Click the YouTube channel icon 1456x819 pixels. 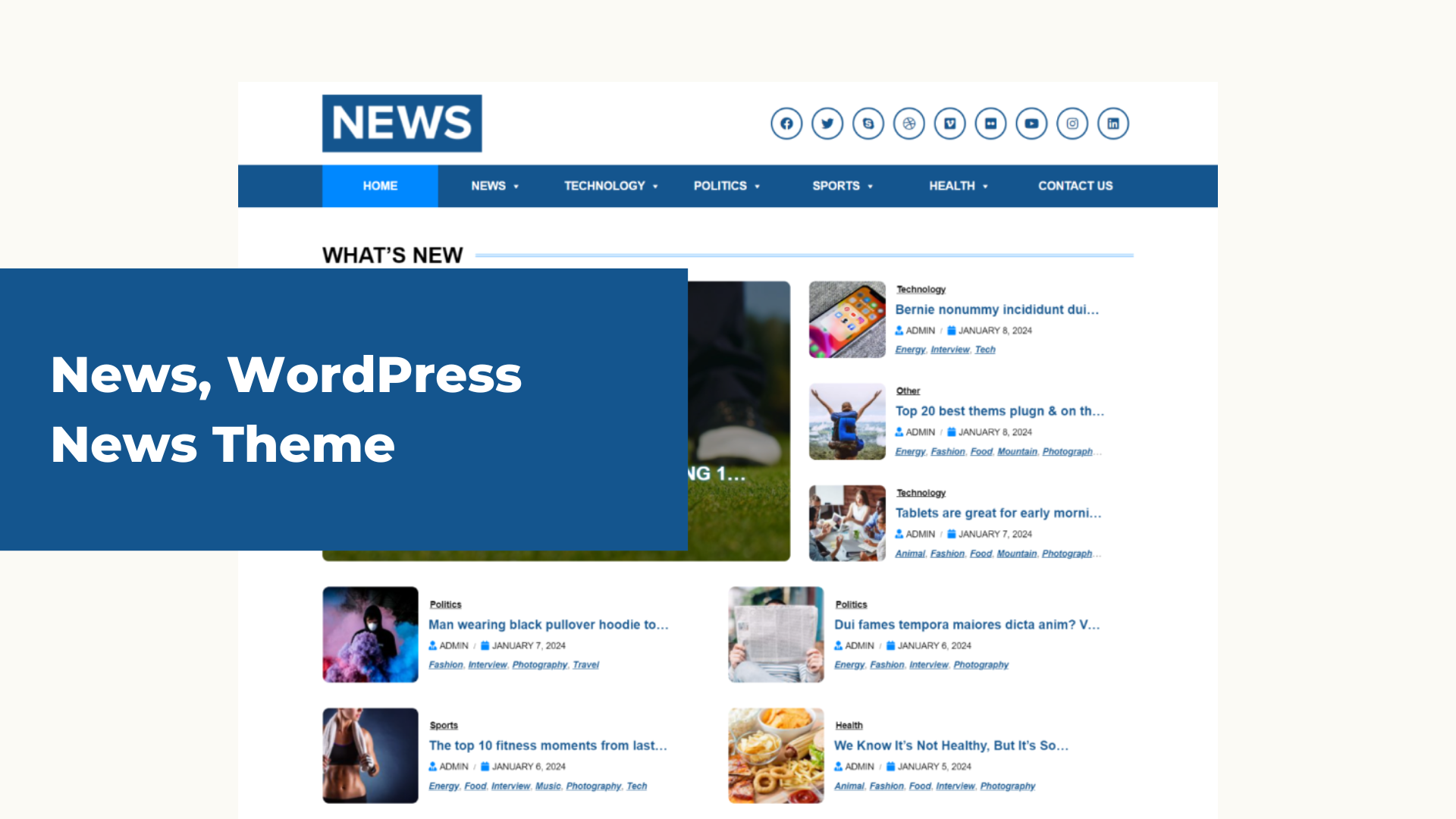click(x=1031, y=124)
